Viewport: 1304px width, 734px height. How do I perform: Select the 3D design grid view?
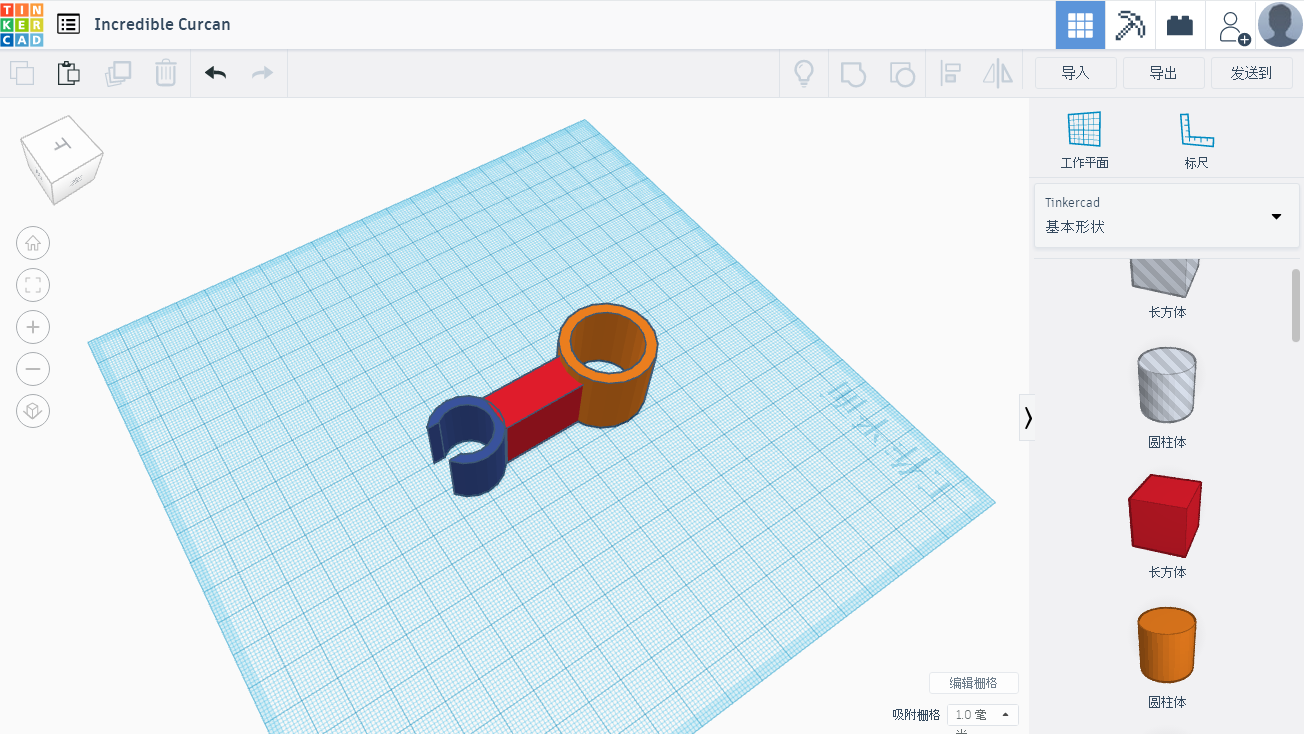(1080, 25)
